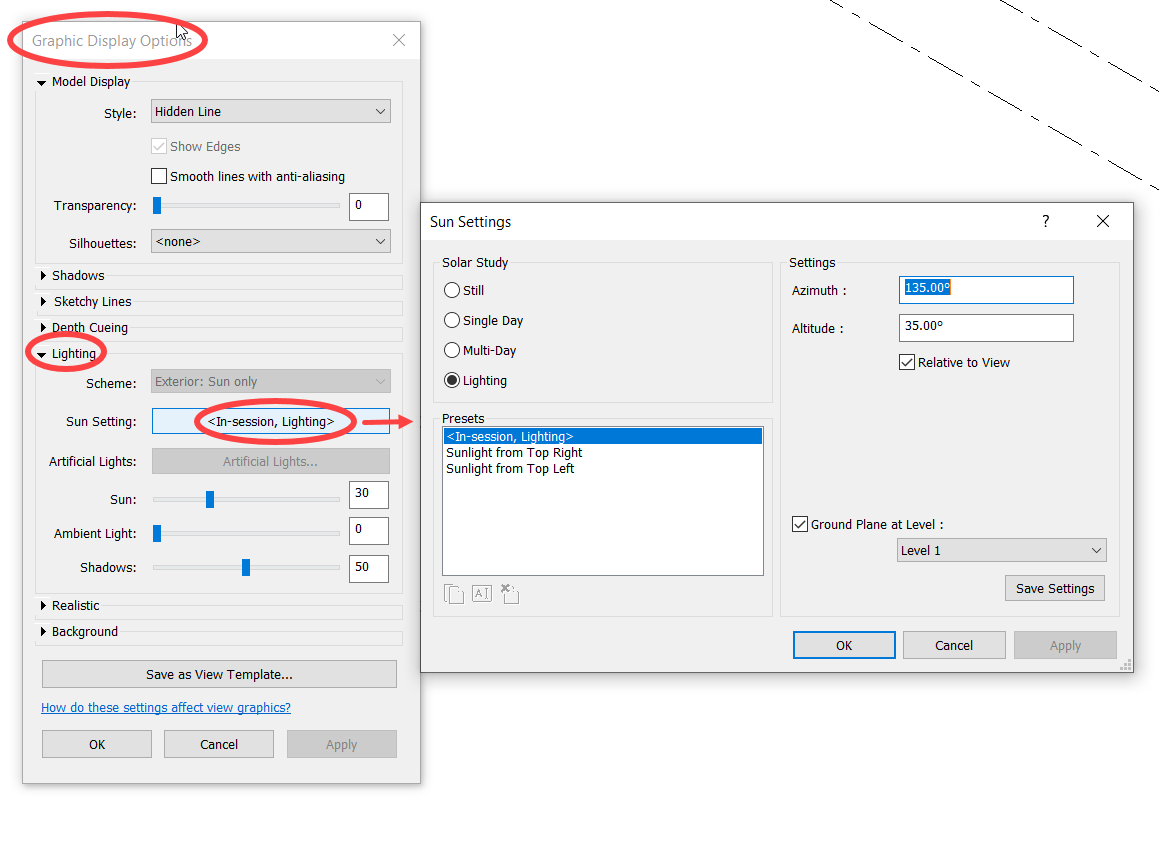Image resolution: width=1165 pixels, height=846 pixels.
Task: Click Save as View Template... button
Action: tap(219, 674)
